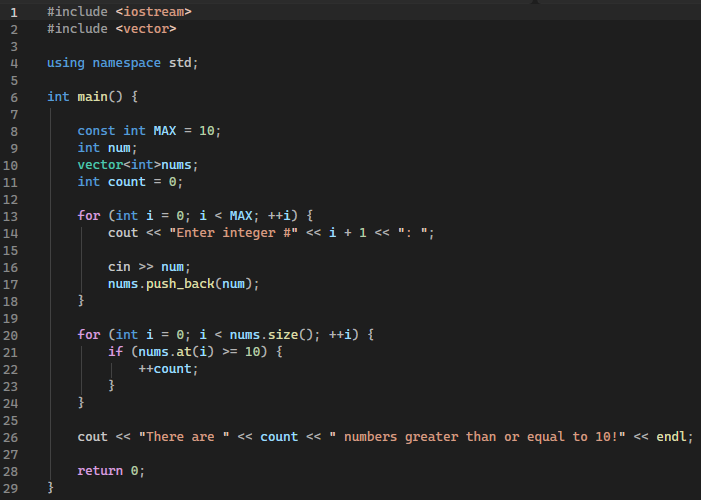This screenshot has width=701, height=500.
Task: Click the 'at' method call on line 21
Action: 184,352
